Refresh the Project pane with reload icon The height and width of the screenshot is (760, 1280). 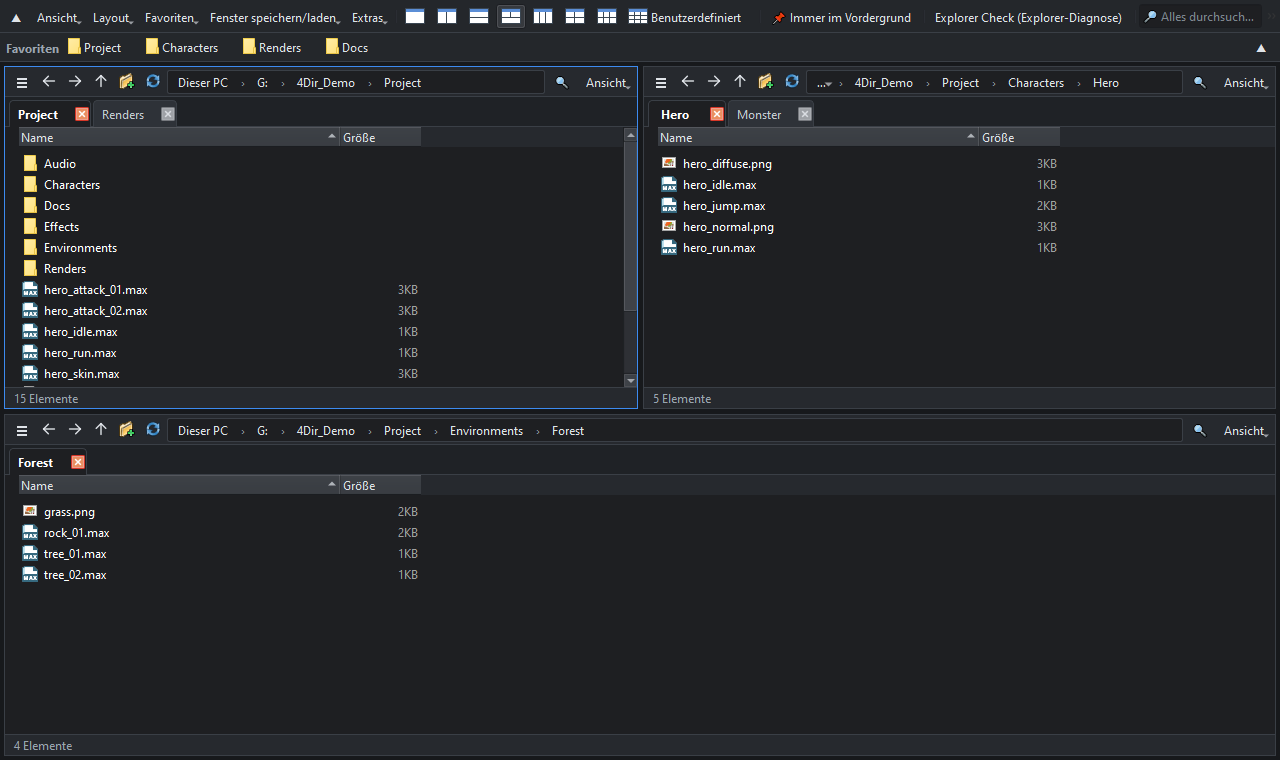point(153,82)
